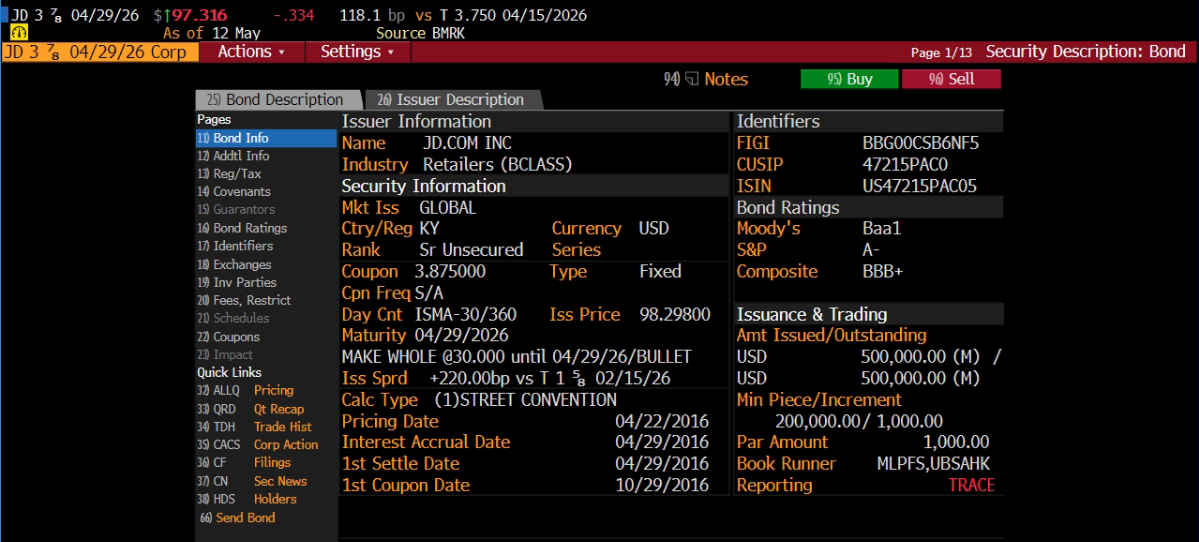Click Book Runner MLPFS,UBSAHK
This screenshot has height=542, width=1199.
(933, 464)
